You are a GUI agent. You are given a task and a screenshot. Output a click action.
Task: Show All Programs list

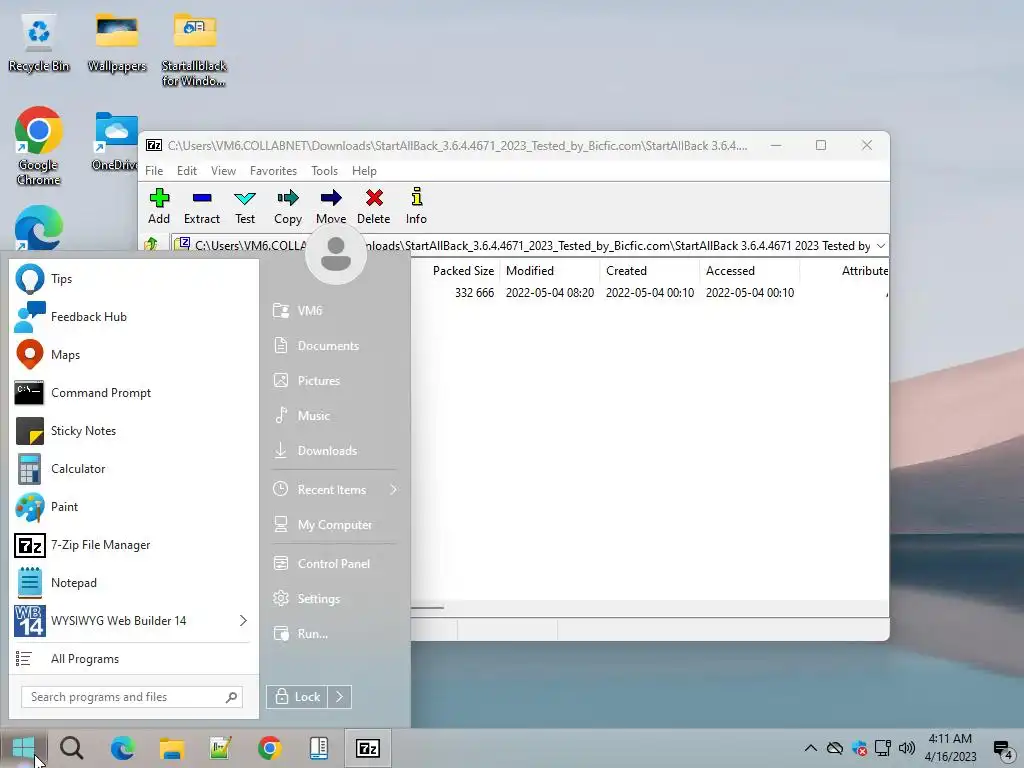pyautogui.click(x=134, y=659)
